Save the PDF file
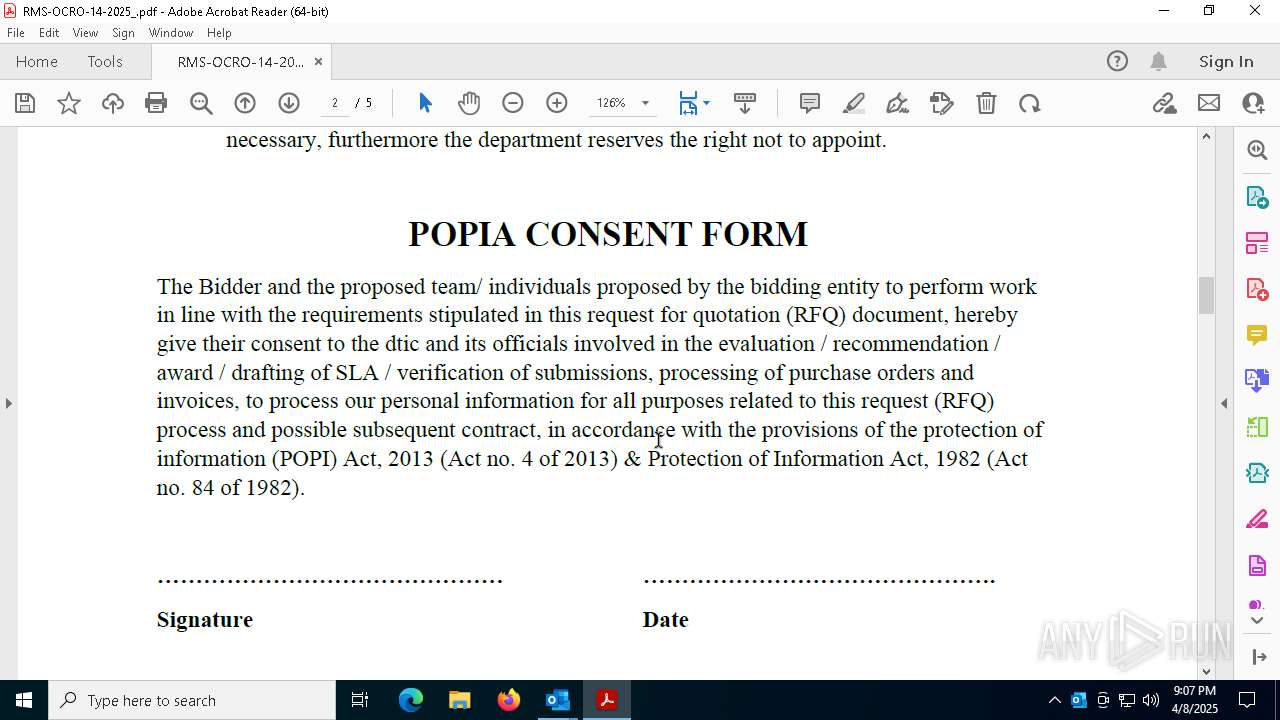The height and width of the screenshot is (720, 1280). (25, 103)
